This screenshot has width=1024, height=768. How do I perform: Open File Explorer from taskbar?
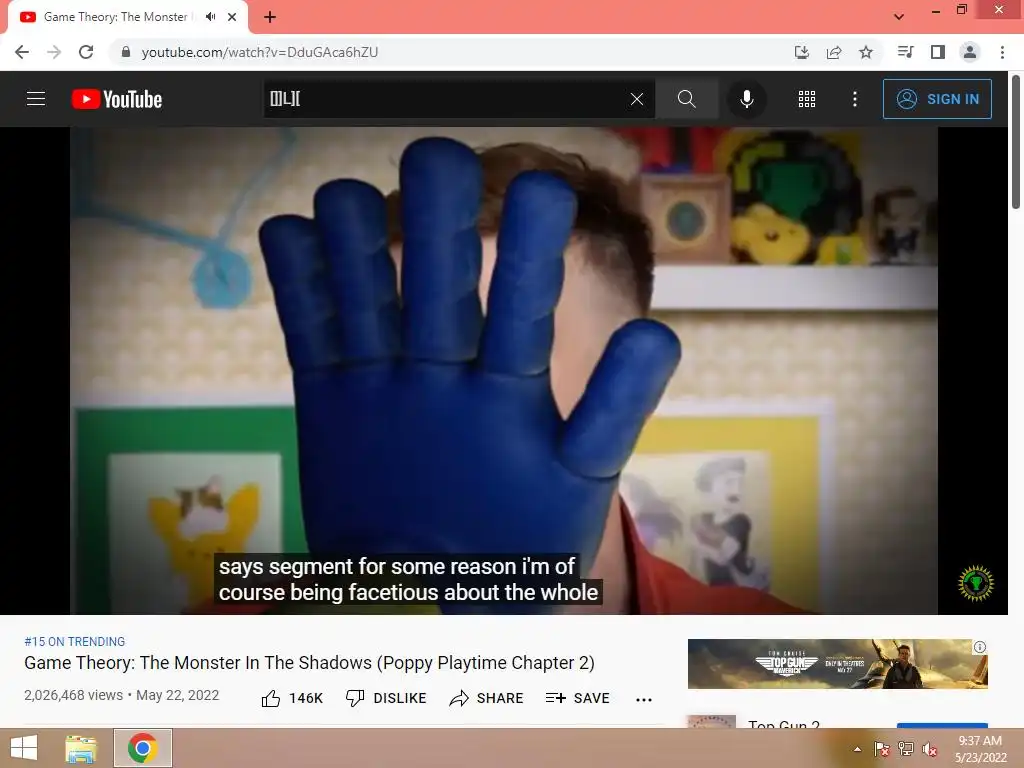81,748
